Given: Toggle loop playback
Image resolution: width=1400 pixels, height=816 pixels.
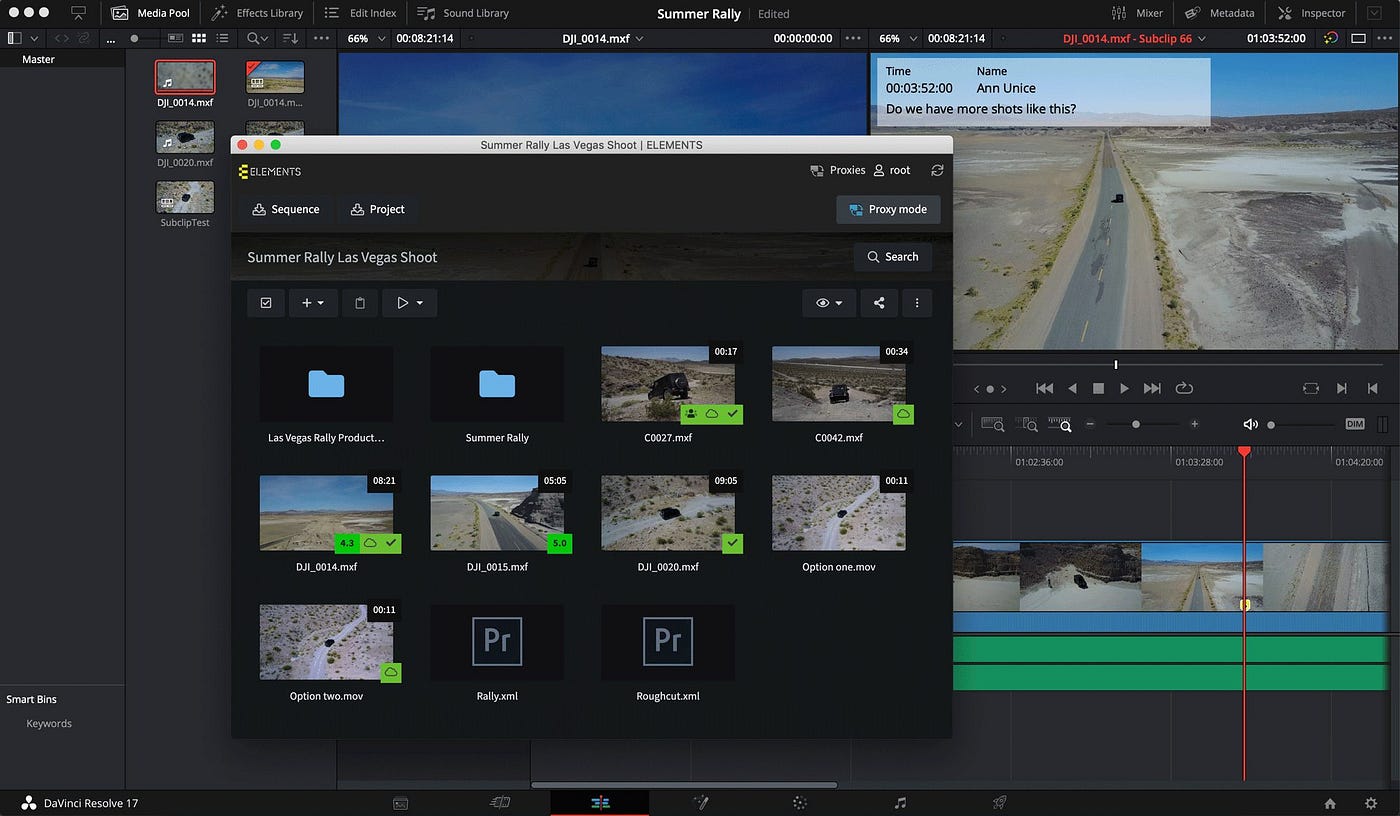Looking at the screenshot, I should click(x=1185, y=388).
